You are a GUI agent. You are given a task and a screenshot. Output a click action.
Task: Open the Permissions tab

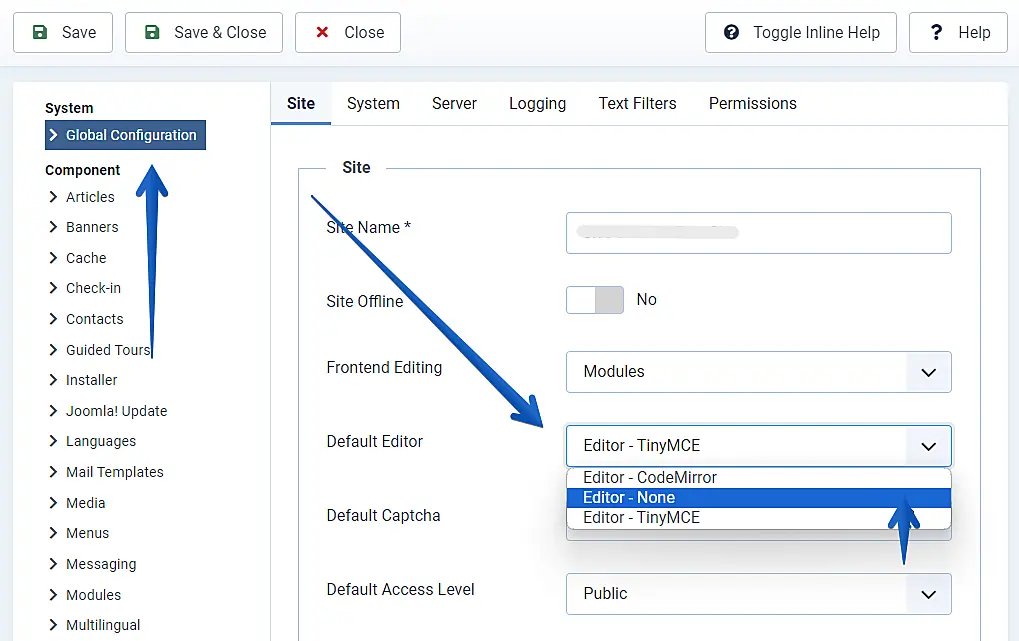pyautogui.click(x=752, y=104)
